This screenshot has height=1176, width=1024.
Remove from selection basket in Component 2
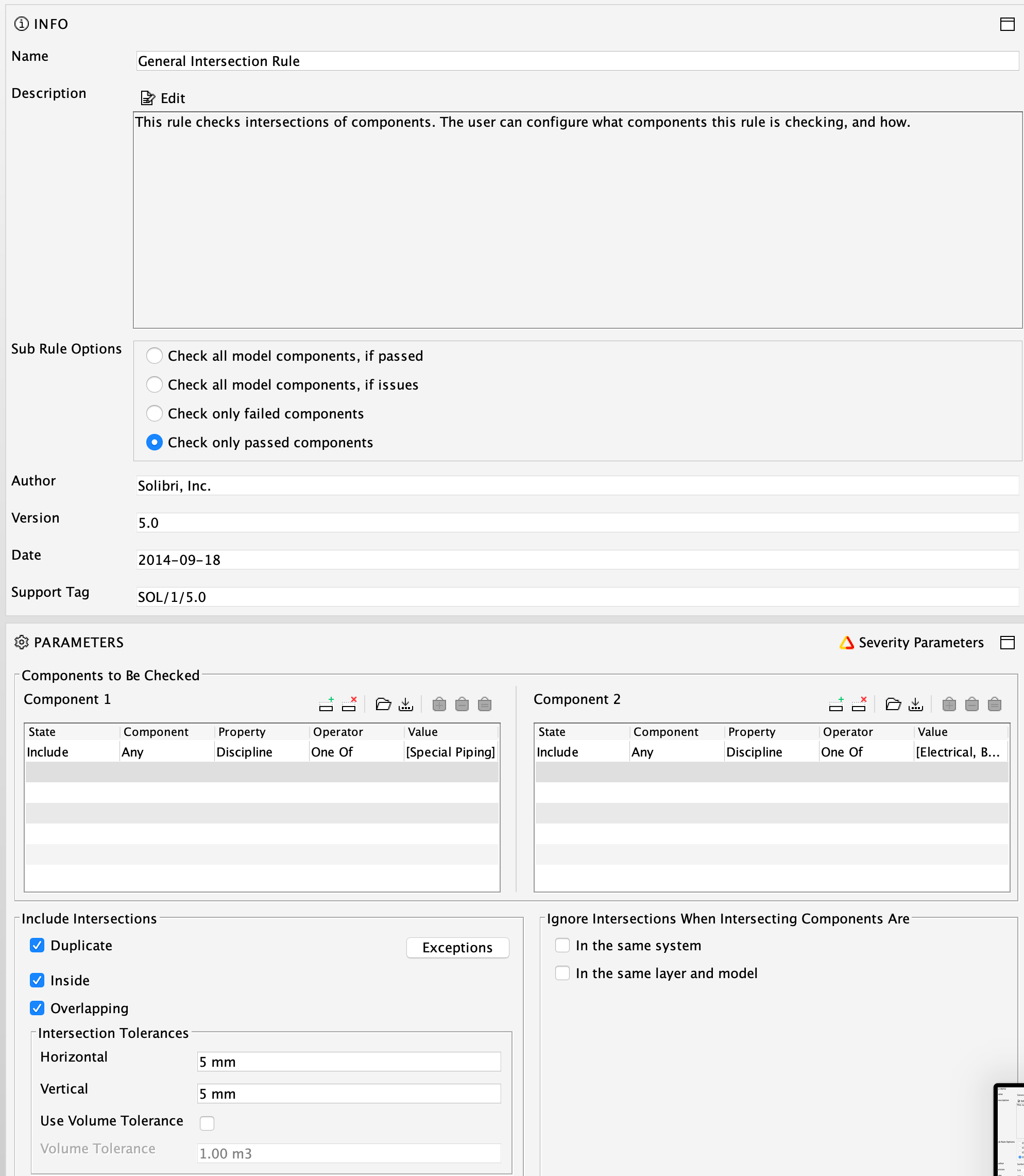coord(971,704)
